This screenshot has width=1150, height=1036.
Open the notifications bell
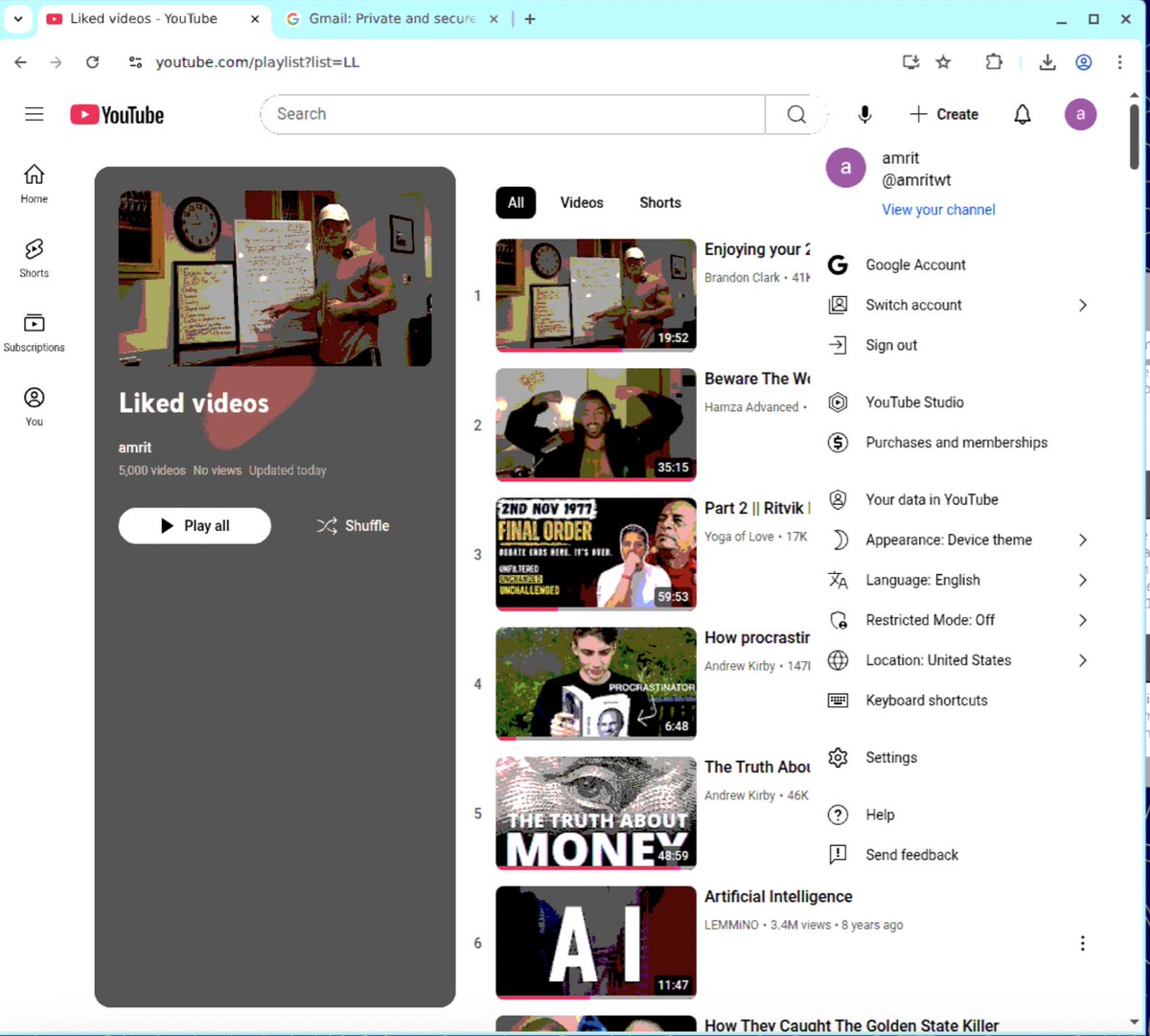point(1023,114)
